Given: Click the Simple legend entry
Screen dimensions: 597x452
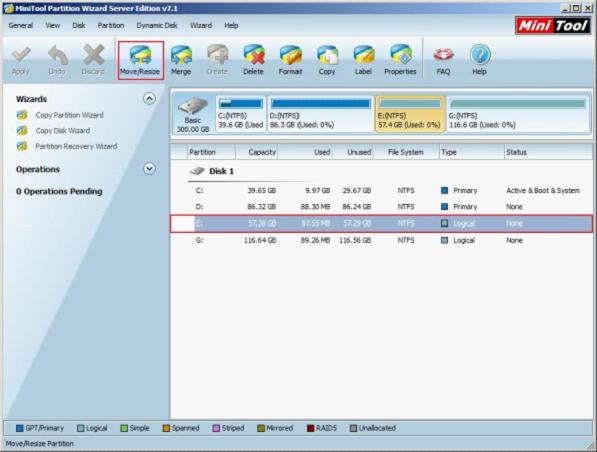Looking at the screenshot, I should tap(135, 428).
